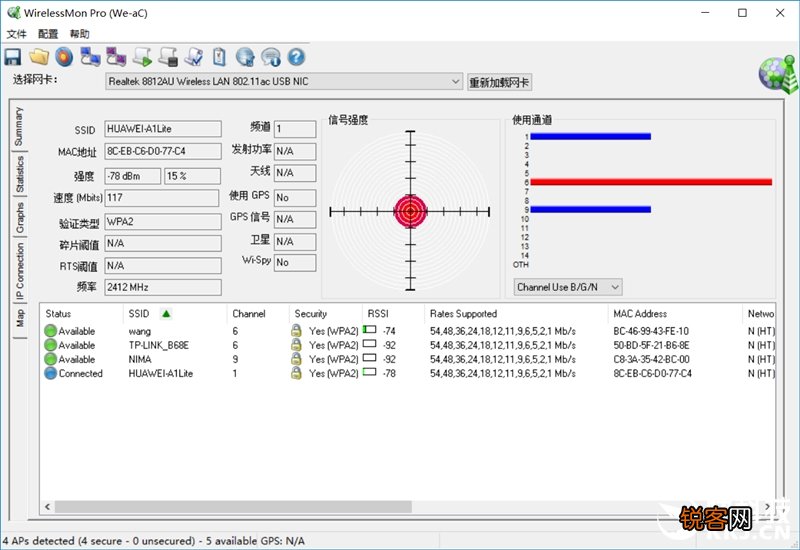This screenshot has height=550, width=800.
Task: Switch to the Map tab
Action: [19, 318]
